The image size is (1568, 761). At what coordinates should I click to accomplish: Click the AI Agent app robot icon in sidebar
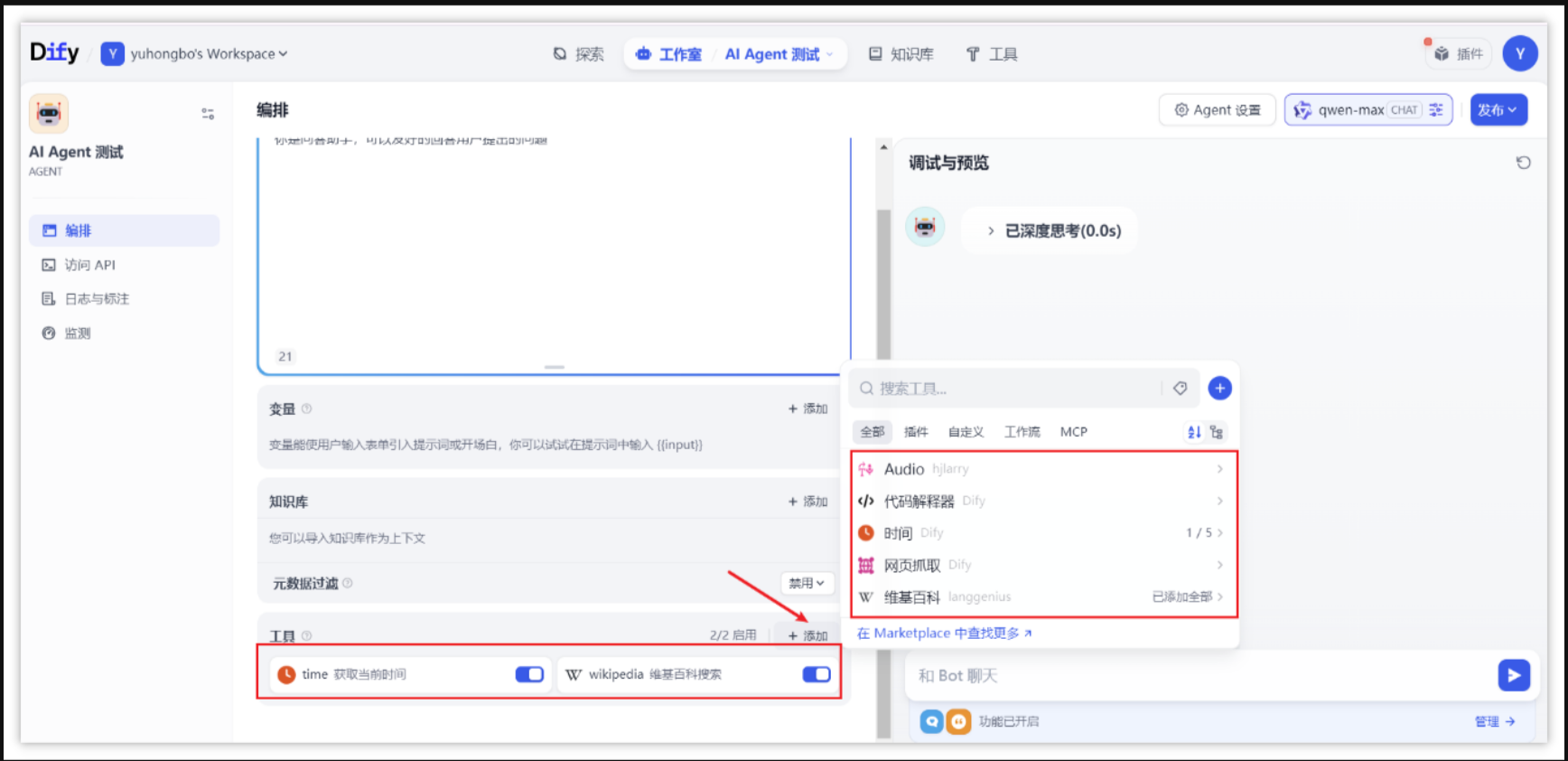(x=49, y=114)
